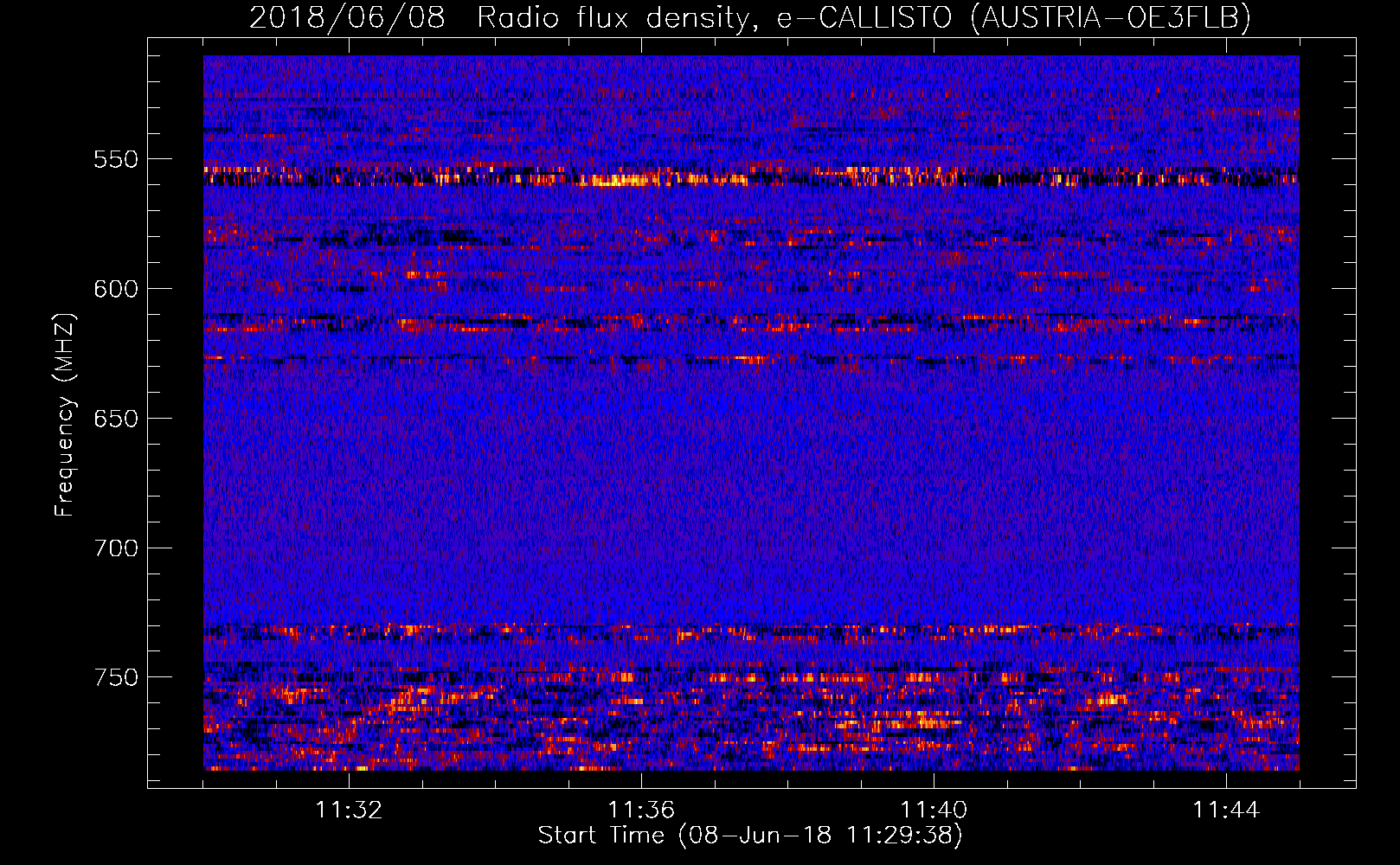Click the 600 frequency tick label
Image resolution: width=1400 pixels, height=865 pixels.
coord(116,289)
